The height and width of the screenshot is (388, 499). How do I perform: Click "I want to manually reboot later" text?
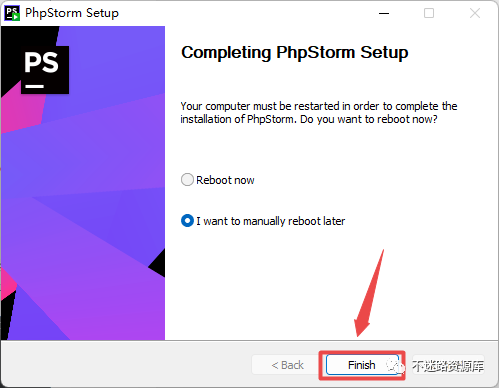271,221
